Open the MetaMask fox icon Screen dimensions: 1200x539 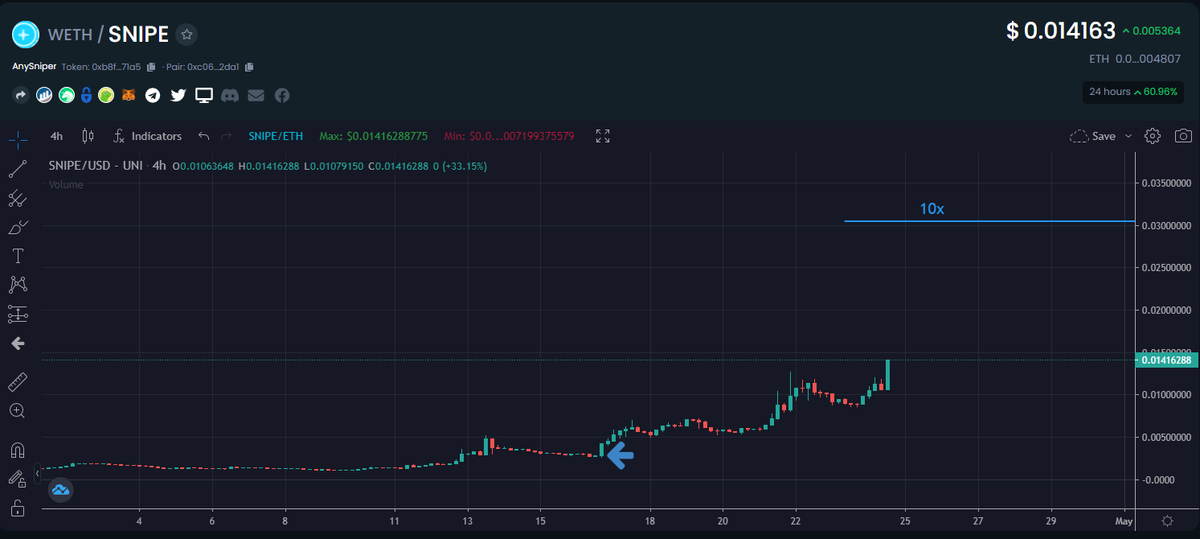129,96
